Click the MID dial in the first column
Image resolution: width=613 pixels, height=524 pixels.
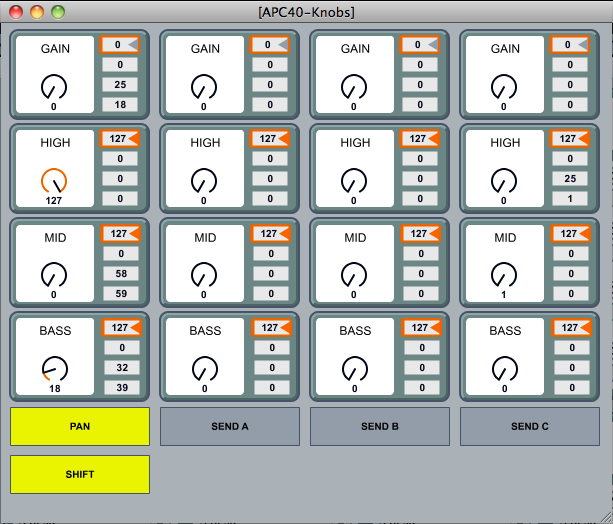pos(54,275)
